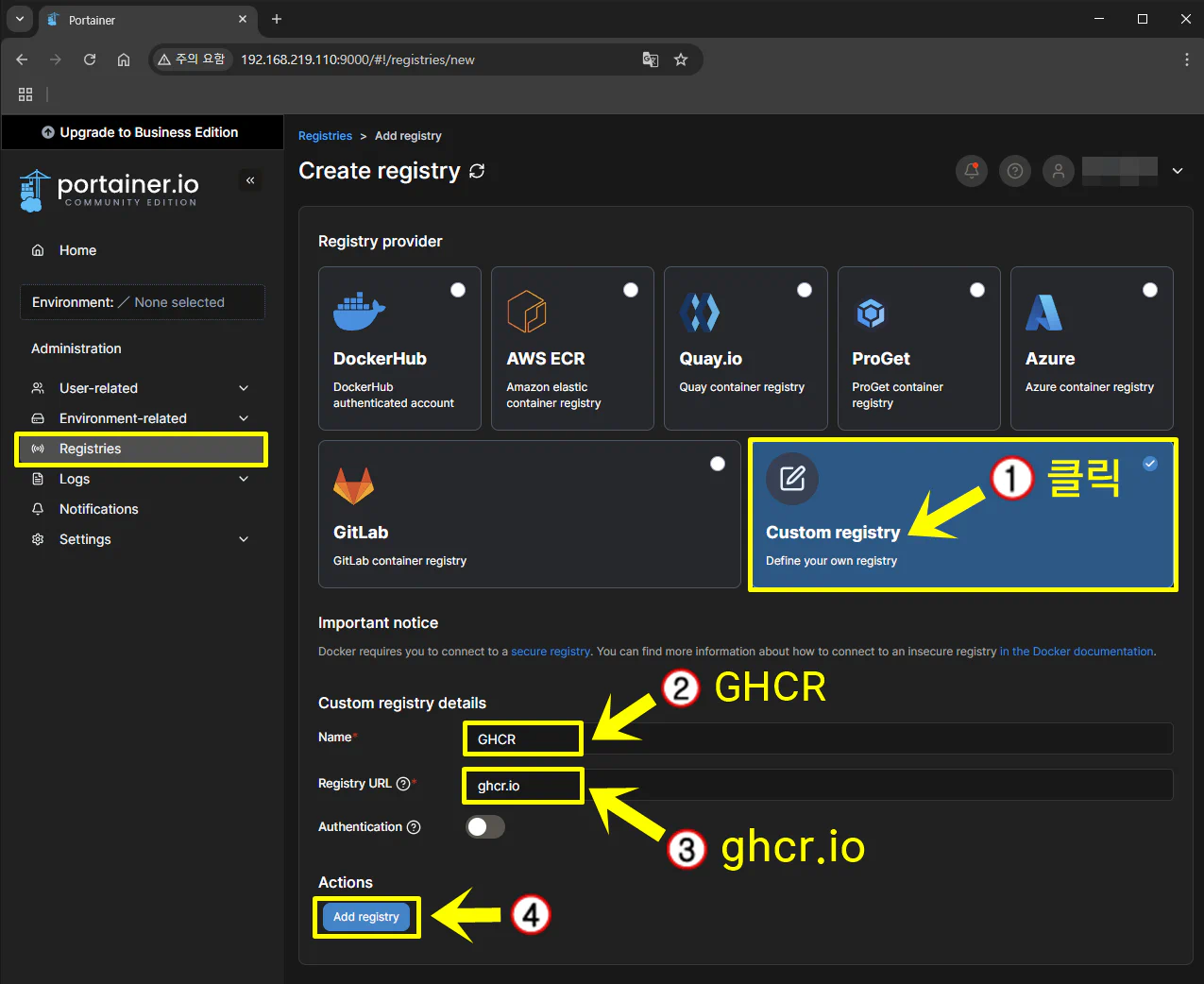The image size is (1204, 984).
Task: Open the Docker documentation link
Action: [1077, 652]
